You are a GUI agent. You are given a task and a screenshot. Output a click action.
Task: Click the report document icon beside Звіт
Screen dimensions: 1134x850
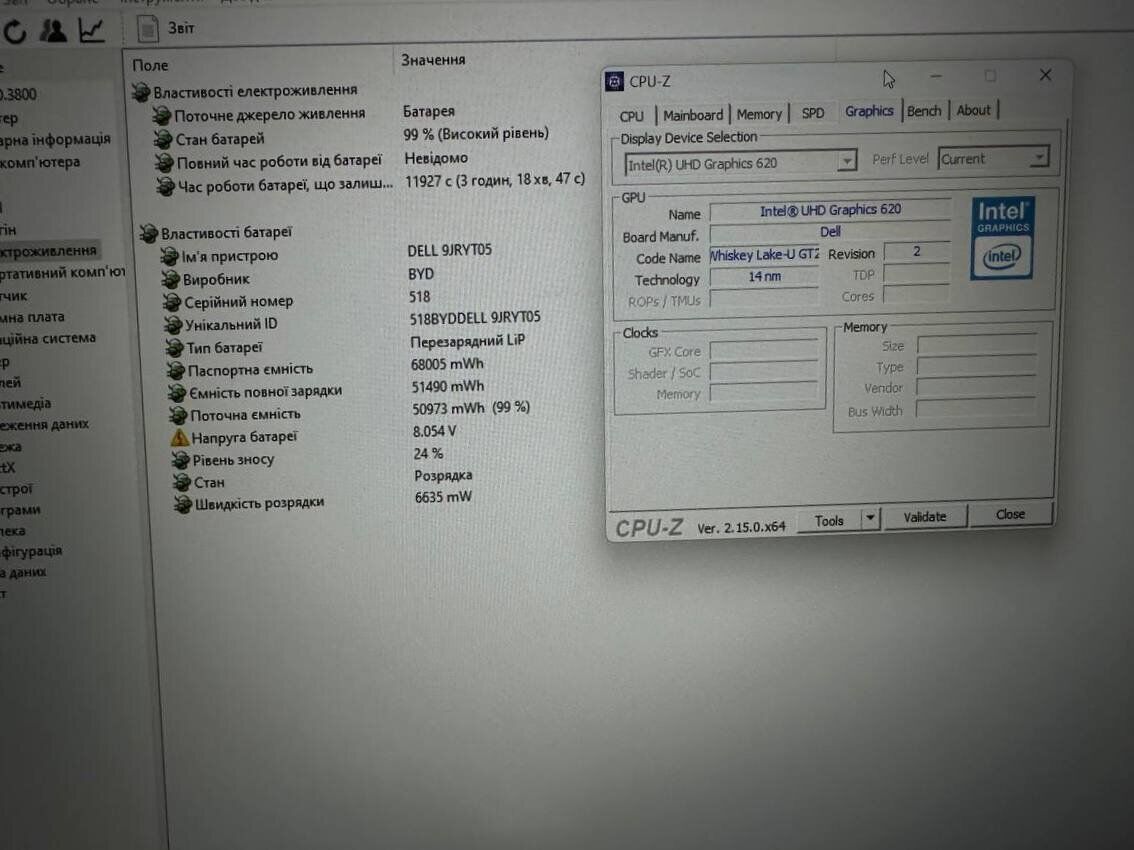[147, 29]
